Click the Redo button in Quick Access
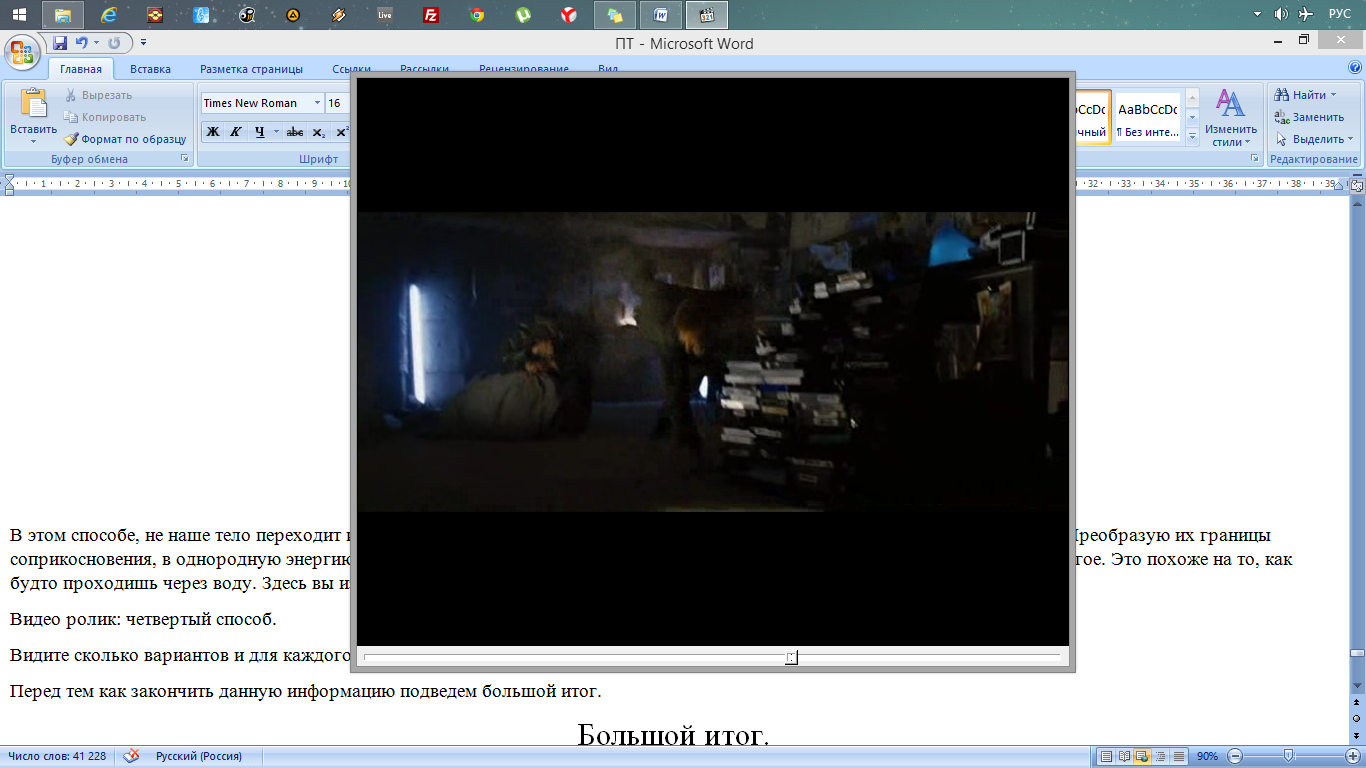 [x=114, y=43]
